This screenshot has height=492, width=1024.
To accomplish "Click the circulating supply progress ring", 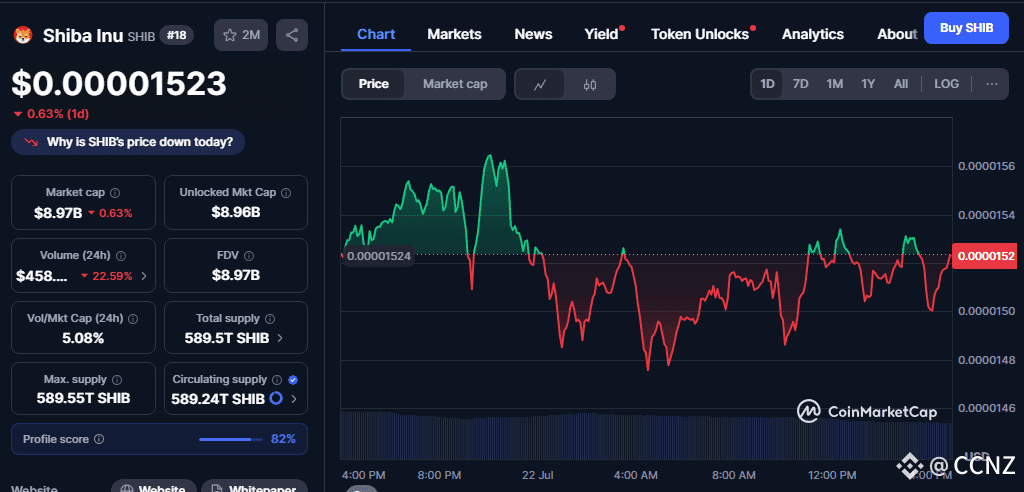I will (x=276, y=398).
